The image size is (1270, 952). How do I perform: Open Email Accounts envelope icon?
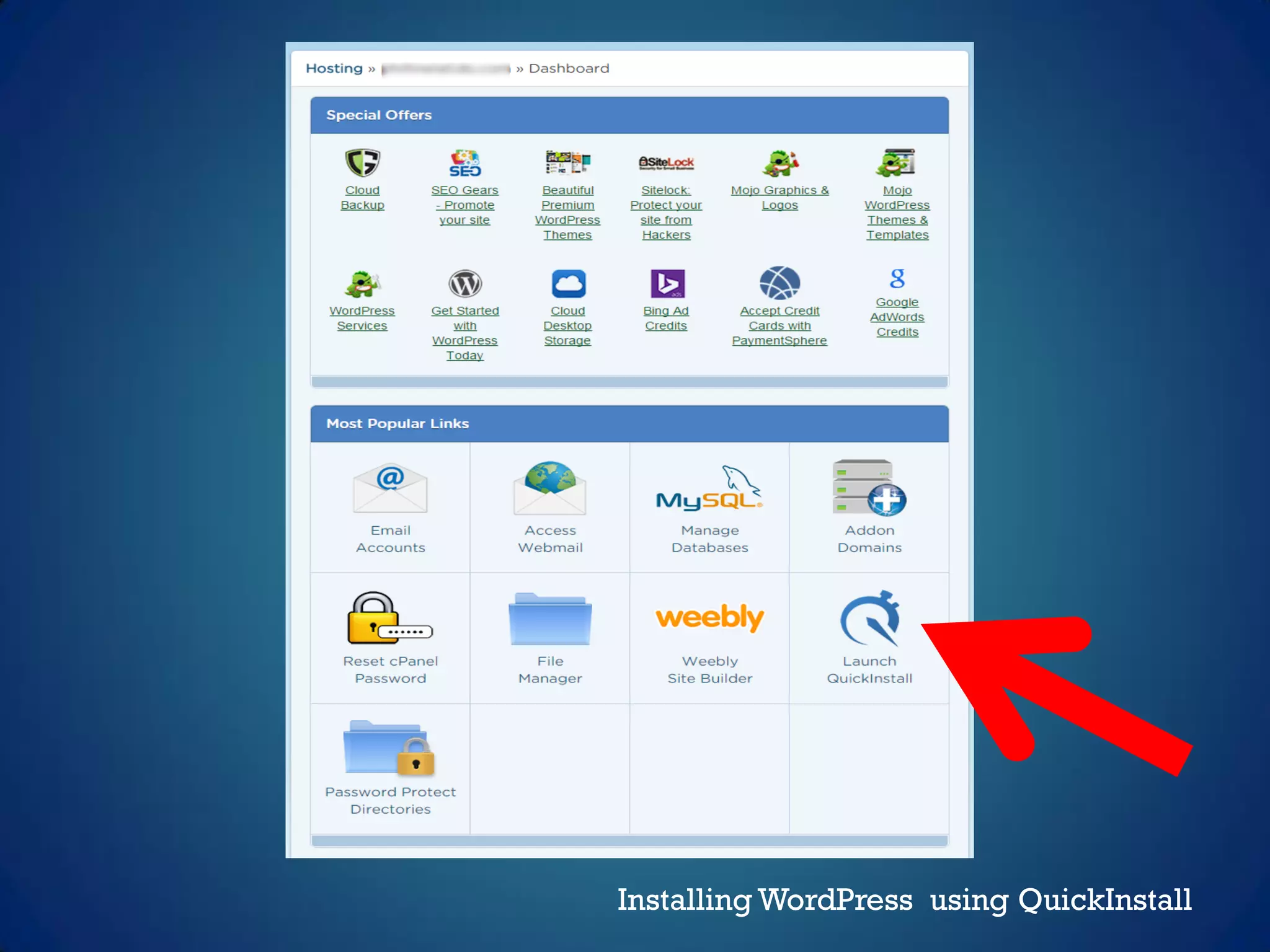coord(390,488)
